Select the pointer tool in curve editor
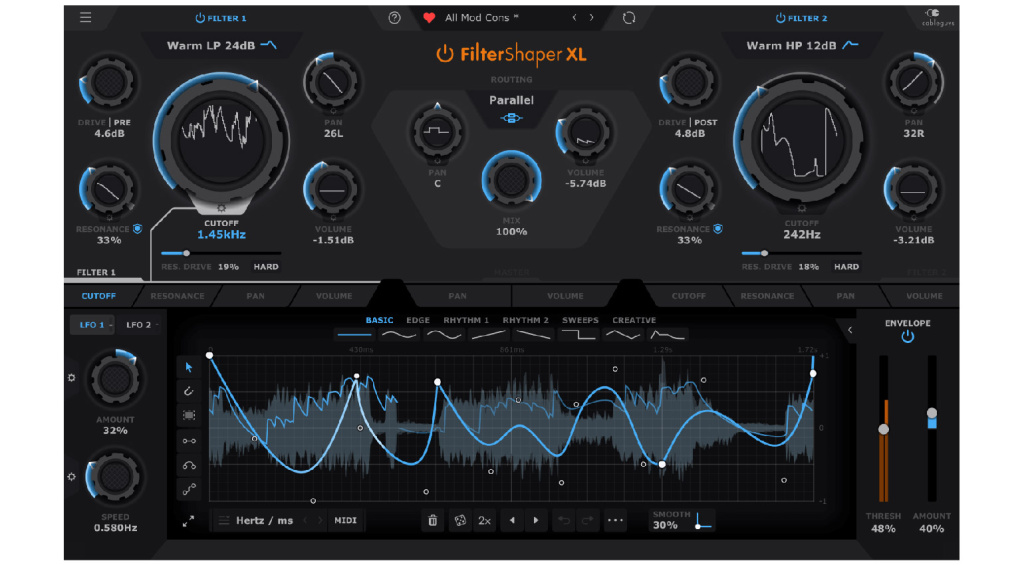The width and height of the screenshot is (1024, 565). pos(188,367)
